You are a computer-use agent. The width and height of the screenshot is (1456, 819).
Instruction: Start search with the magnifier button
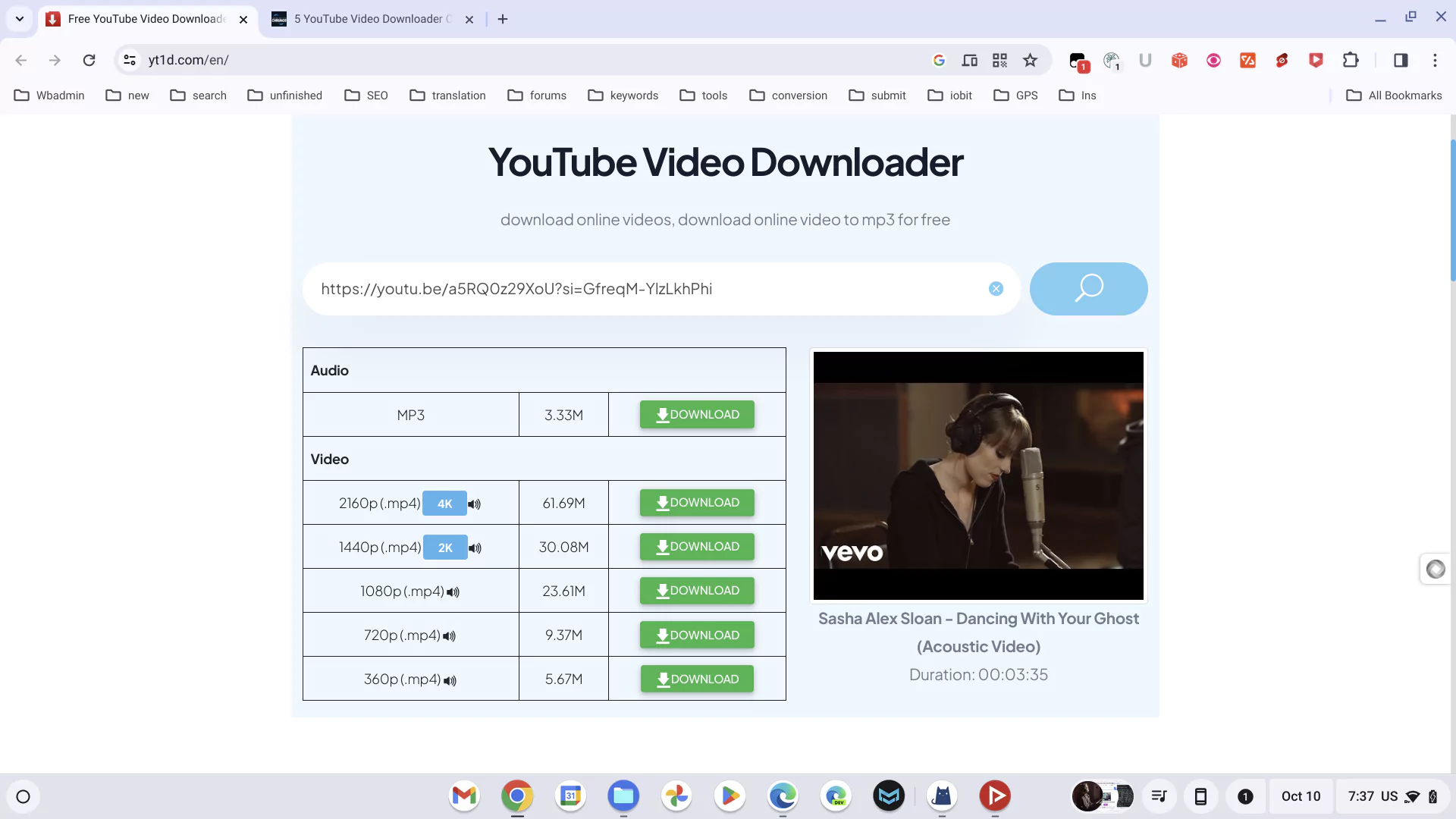(x=1088, y=289)
